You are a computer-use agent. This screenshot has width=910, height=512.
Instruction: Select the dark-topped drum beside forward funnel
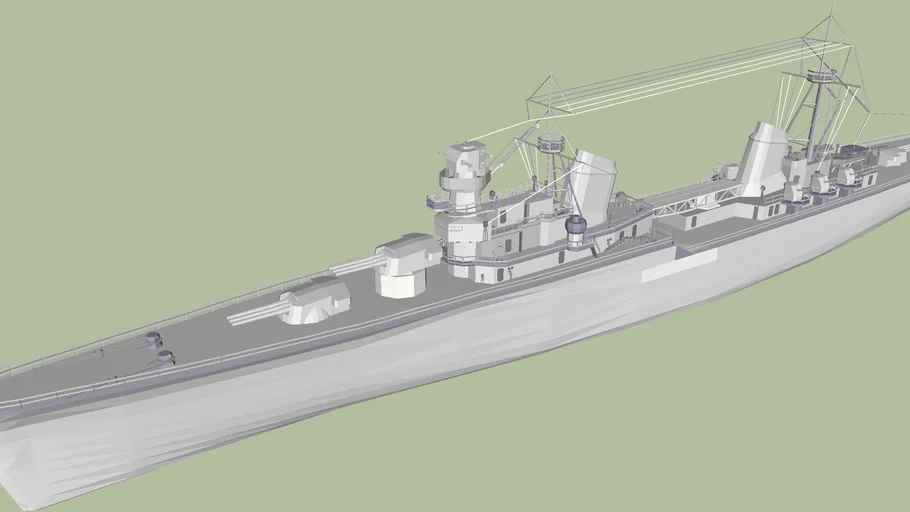576,230
